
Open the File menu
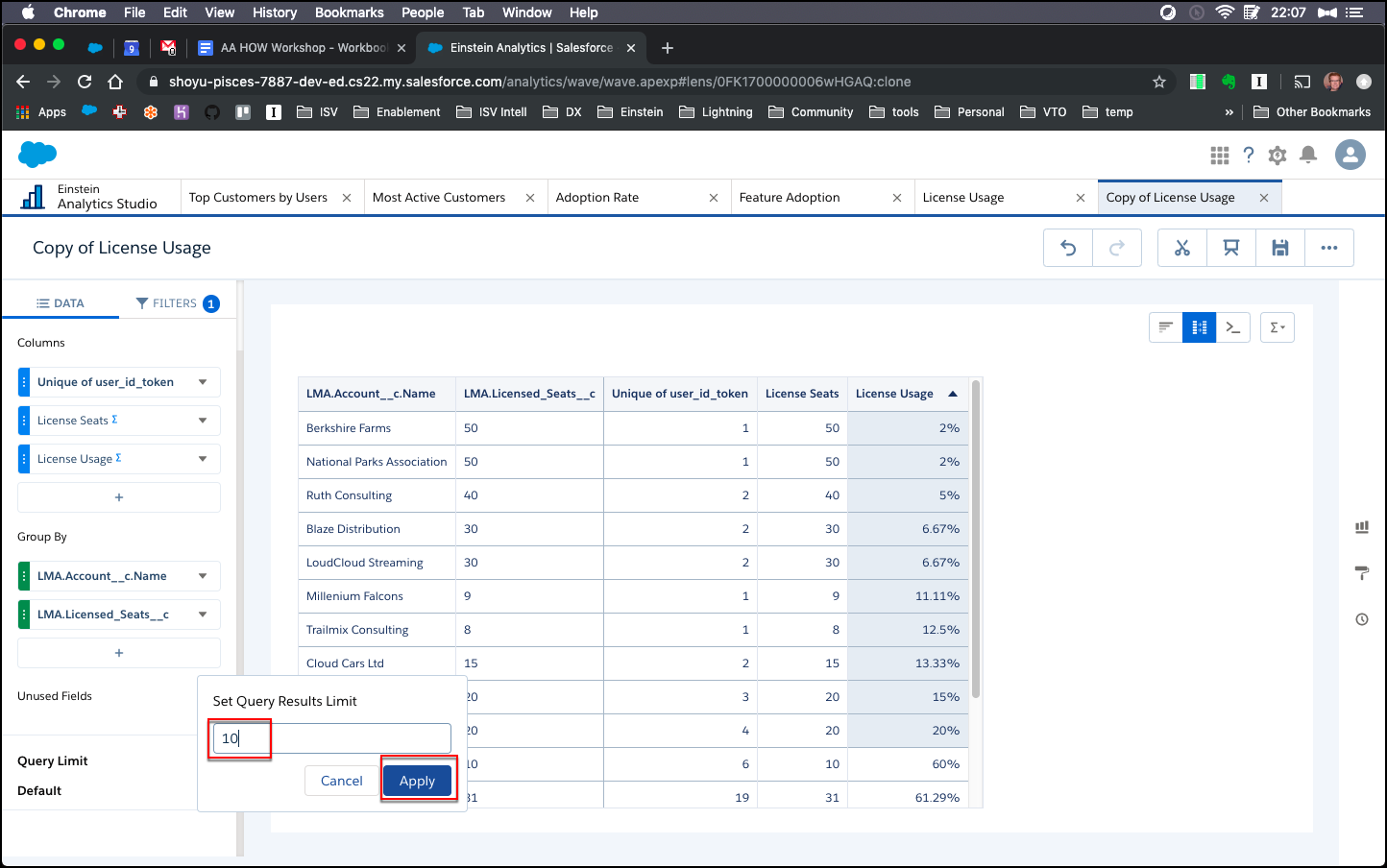[x=134, y=12]
